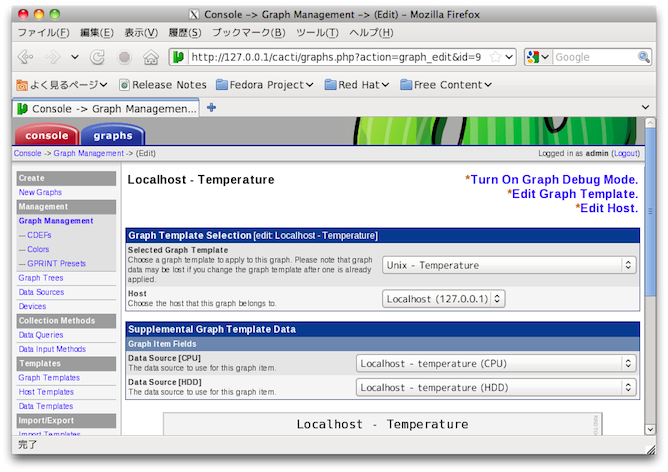Click the Logout link
Viewport: 668px width, 472px height.
pos(625,153)
